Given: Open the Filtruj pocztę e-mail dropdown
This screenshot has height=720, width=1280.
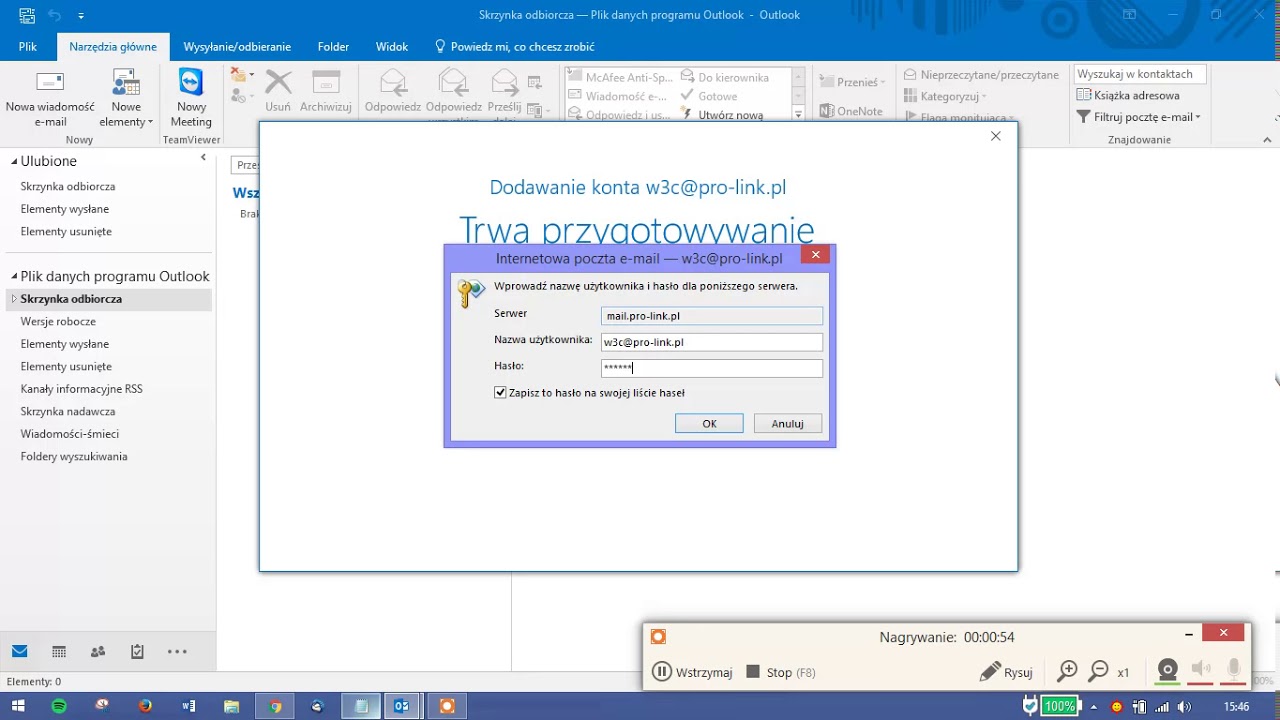Looking at the screenshot, I should [1139, 117].
